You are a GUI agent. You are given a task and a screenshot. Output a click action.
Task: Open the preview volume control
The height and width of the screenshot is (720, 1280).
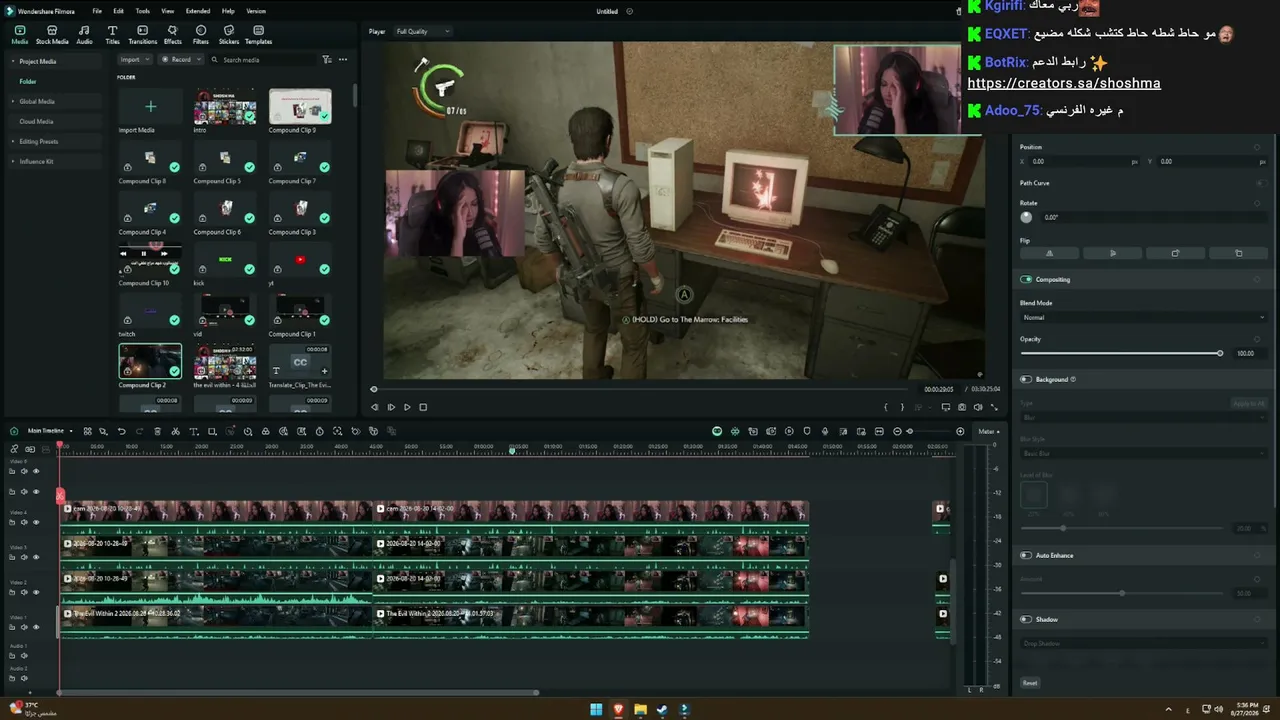[x=978, y=407]
